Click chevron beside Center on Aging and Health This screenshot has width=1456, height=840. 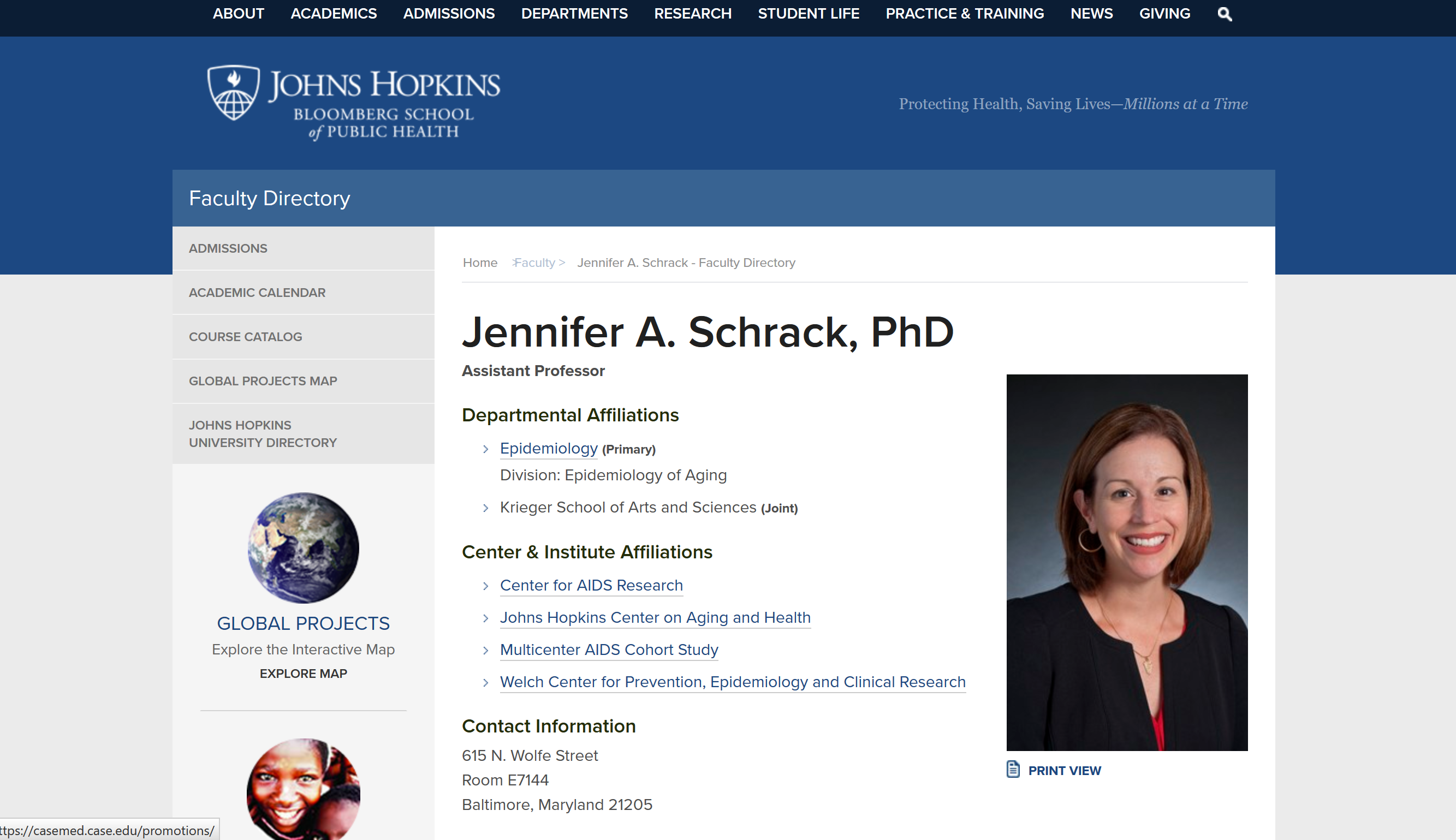[486, 618]
